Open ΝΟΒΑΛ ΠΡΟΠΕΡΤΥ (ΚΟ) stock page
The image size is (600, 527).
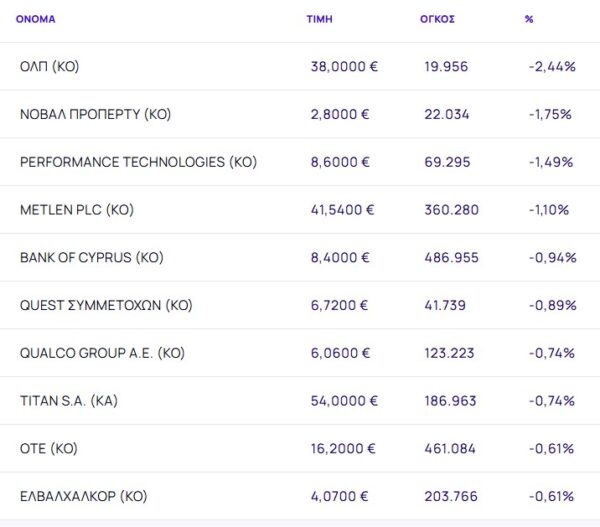pos(95,114)
